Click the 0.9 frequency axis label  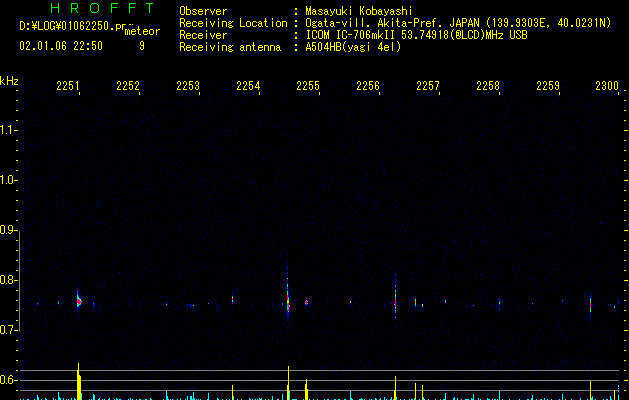9,230
